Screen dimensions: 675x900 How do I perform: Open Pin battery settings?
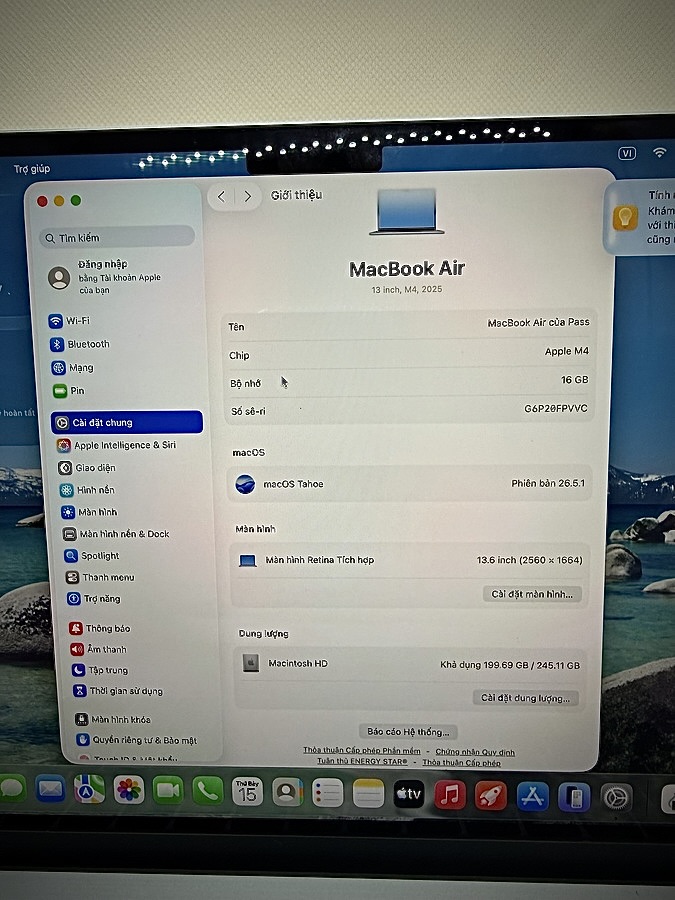point(69,390)
